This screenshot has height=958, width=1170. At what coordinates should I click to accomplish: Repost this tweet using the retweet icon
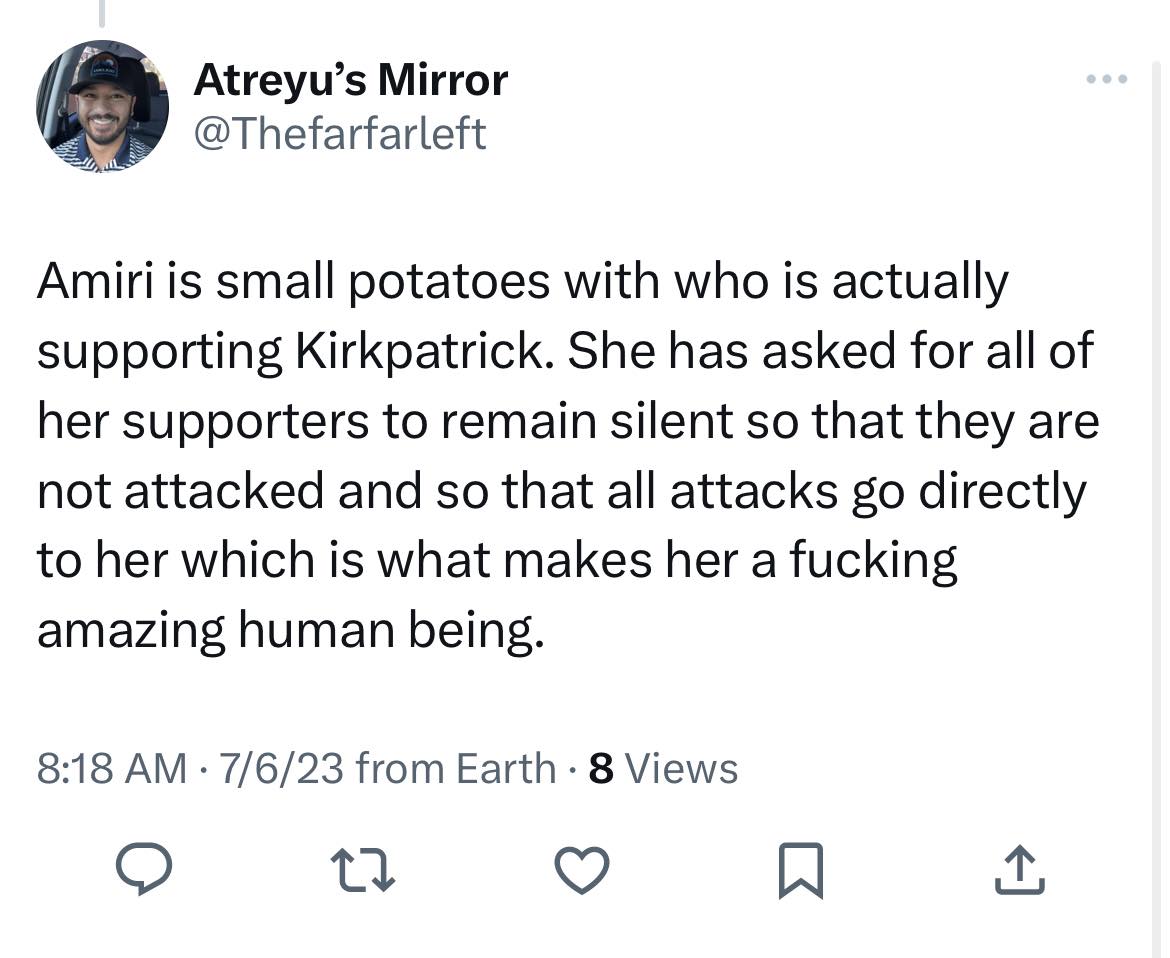[x=363, y=870]
